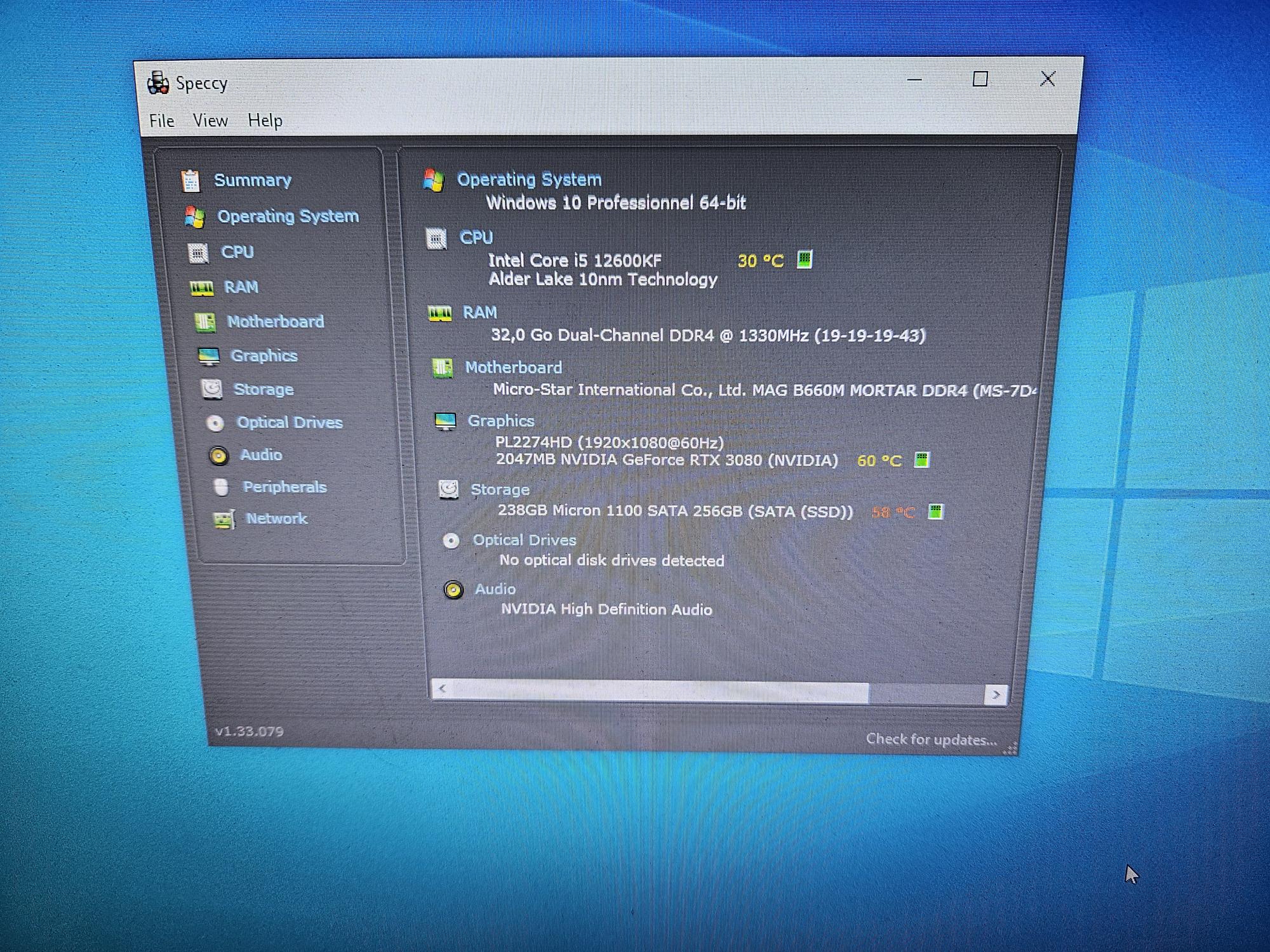Click the sidebar RAM stick icon
The width and height of the screenshot is (1270, 952).
pos(202,288)
